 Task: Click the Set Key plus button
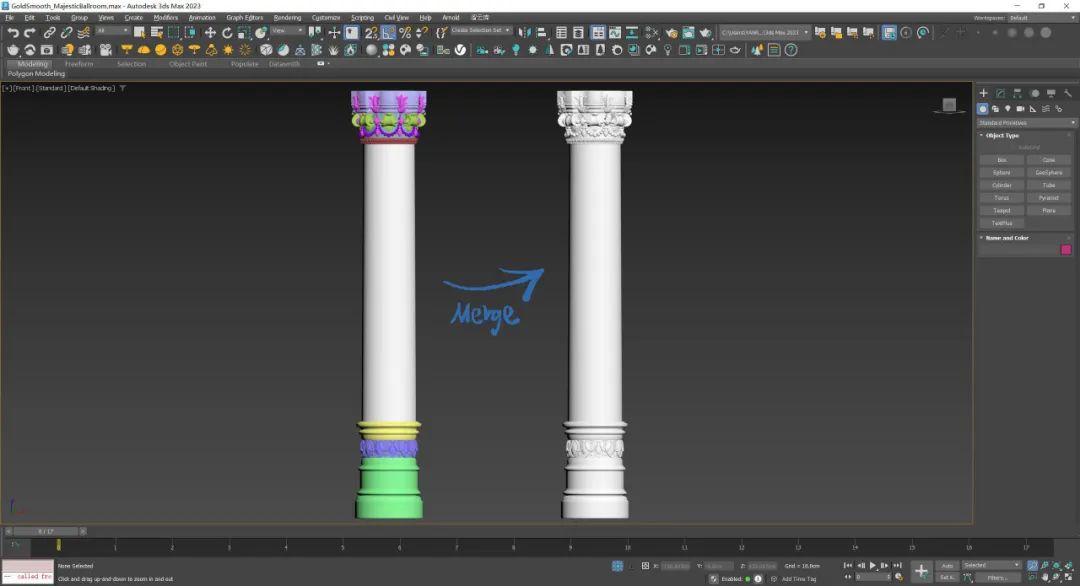[921, 571]
